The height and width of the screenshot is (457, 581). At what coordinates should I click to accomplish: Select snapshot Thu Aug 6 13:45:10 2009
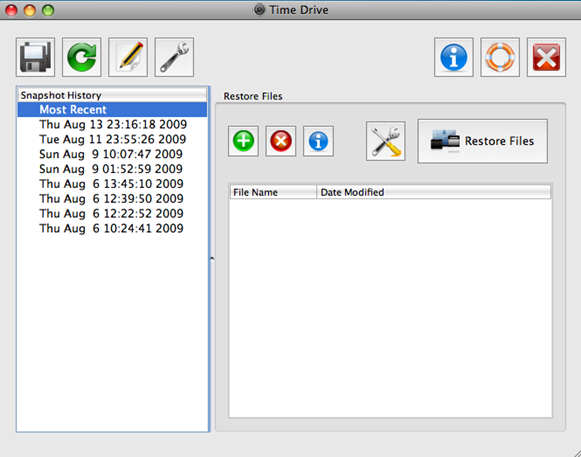[x=112, y=184]
